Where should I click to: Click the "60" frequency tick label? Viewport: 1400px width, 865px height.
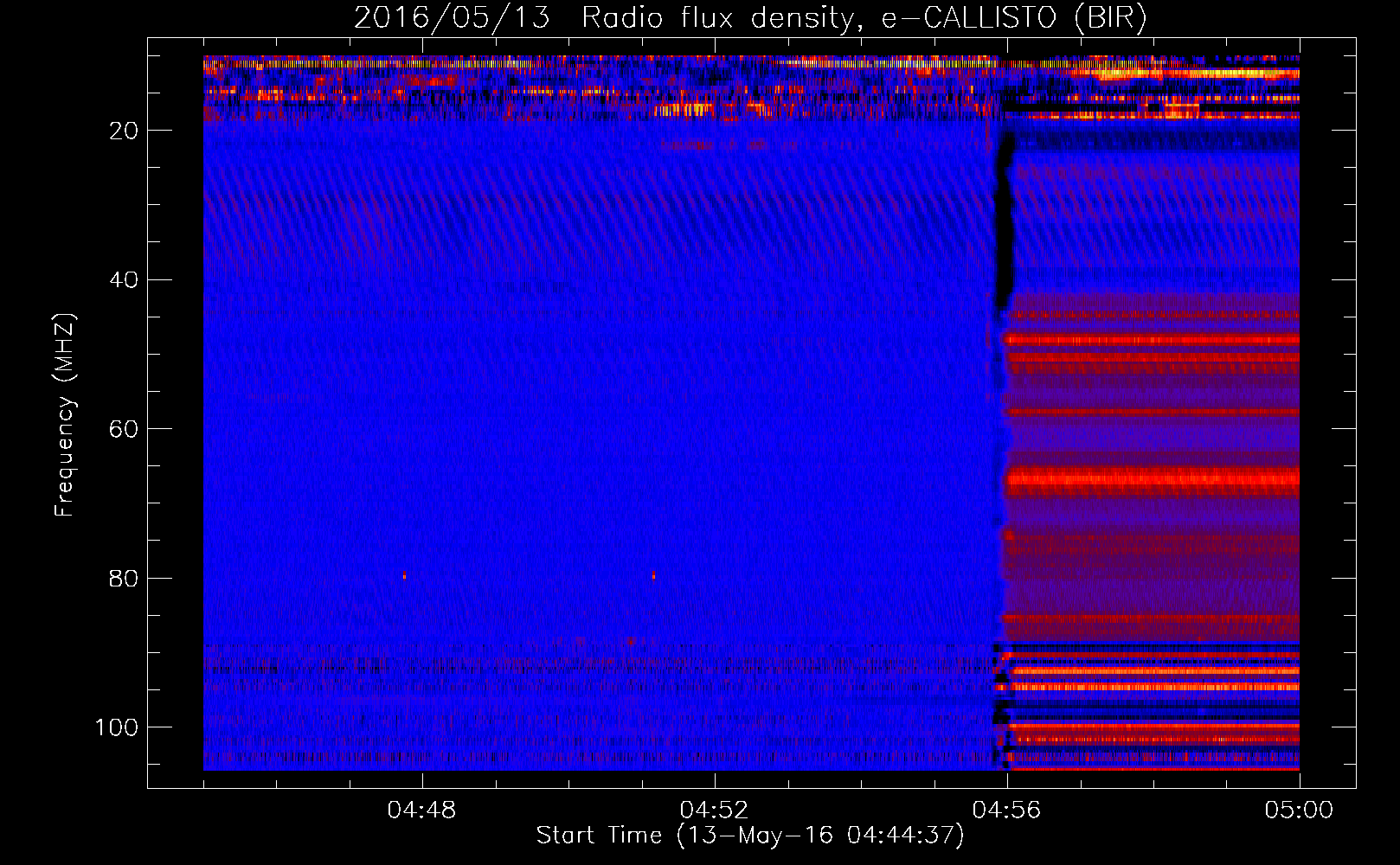point(125,429)
